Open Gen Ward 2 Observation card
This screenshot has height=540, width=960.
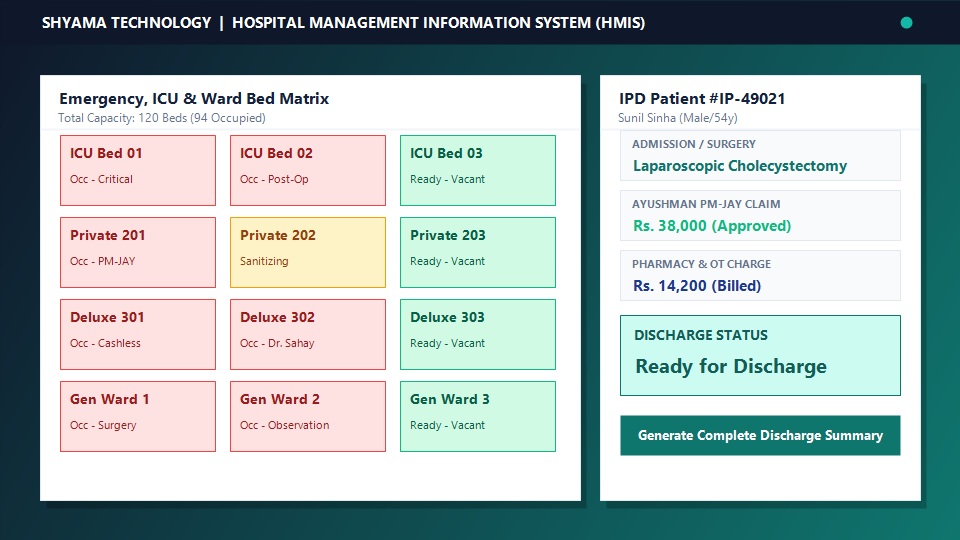(308, 416)
